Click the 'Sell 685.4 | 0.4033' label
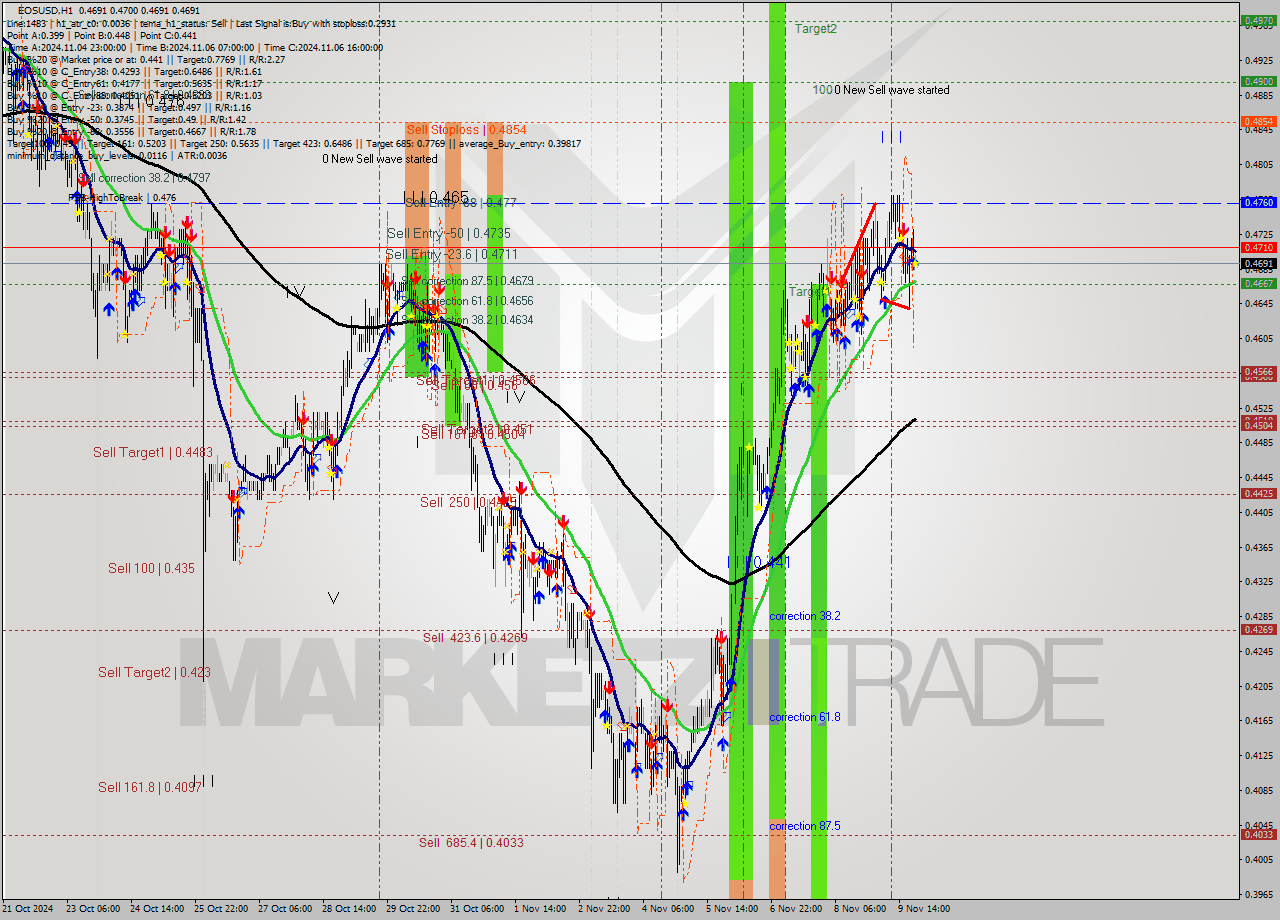This screenshot has width=1280, height=920. coord(471,842)
